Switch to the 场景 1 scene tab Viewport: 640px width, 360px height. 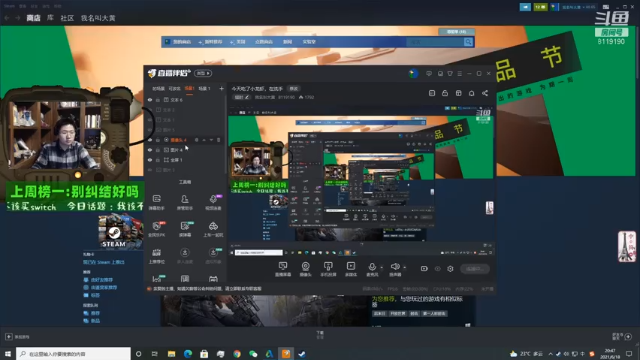pyautogui.click(x=204, y=88)
